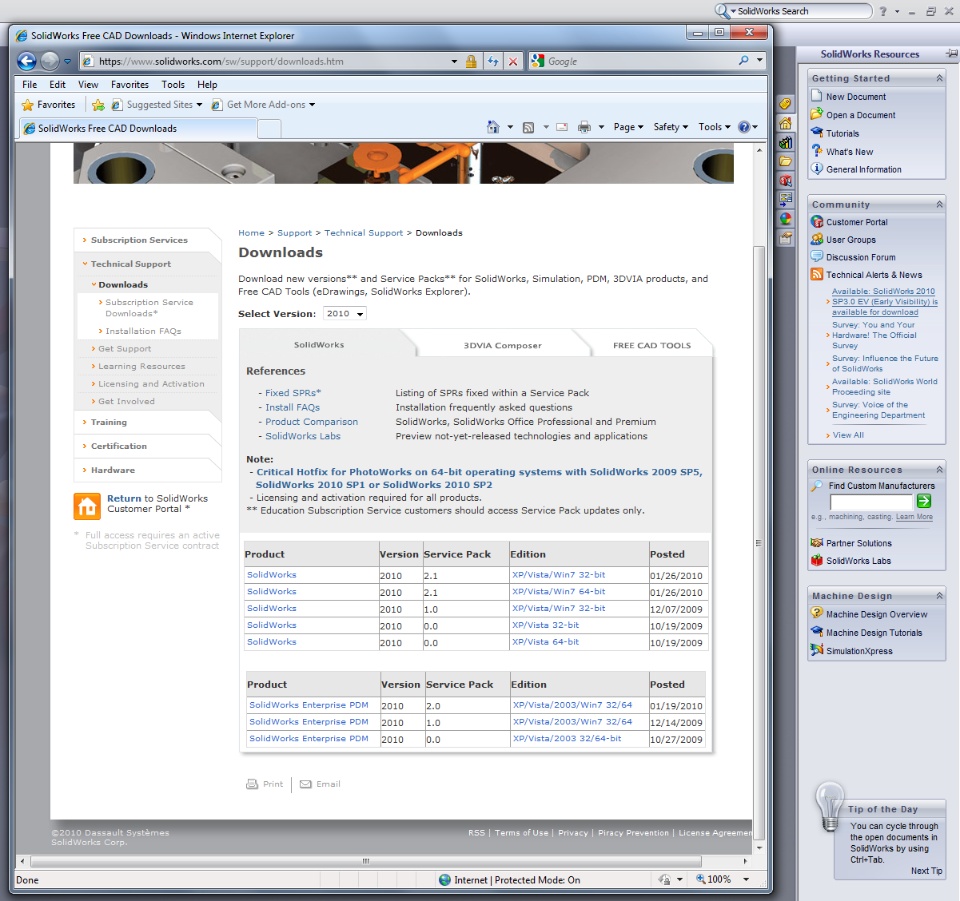Open the View Palette tab icon
Viewport: 960px width, 901px height.
[786, 200]
